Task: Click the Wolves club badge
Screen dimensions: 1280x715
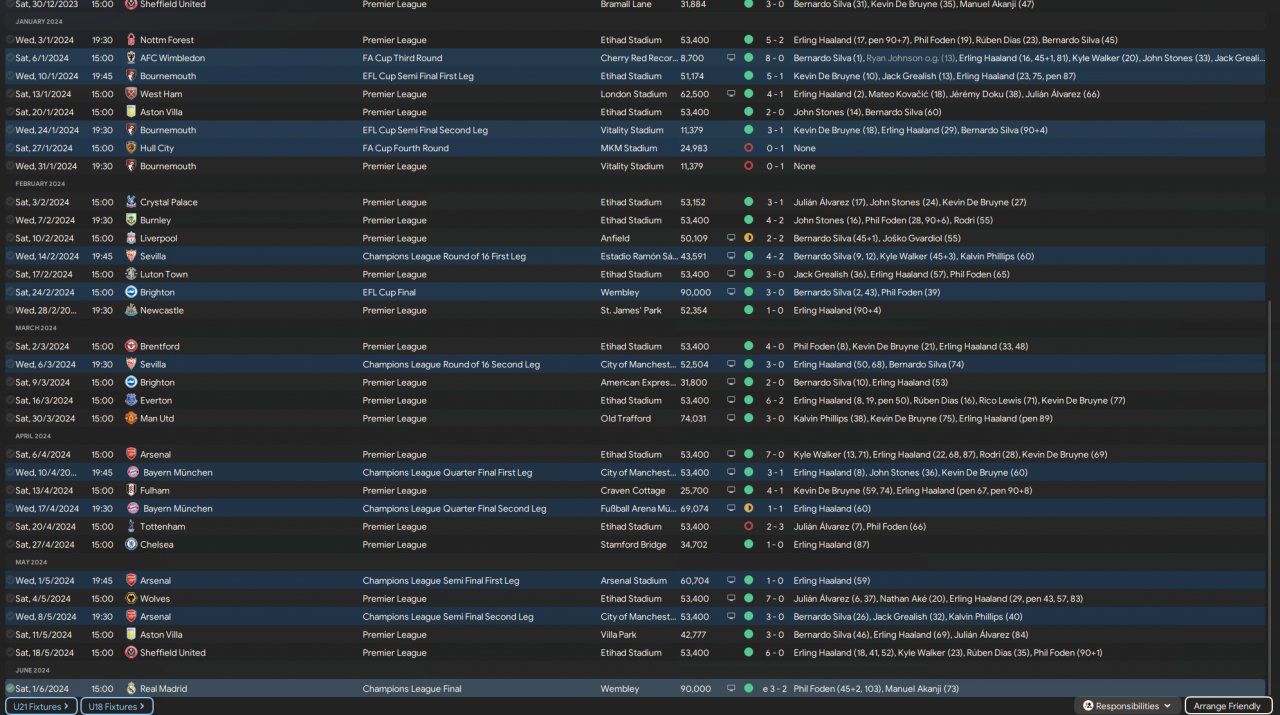Action: click(x=131, y=598)
